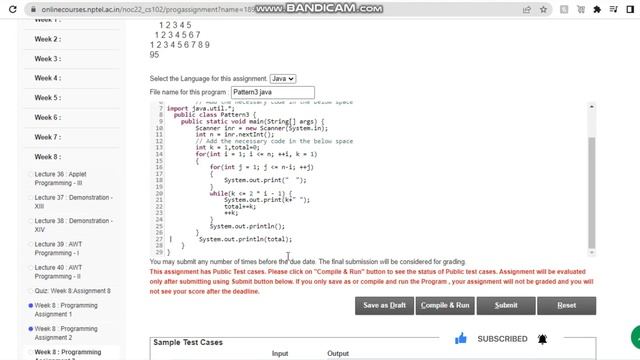Click 'Scanner inr = new Scanner' code line
This screenshot has width=640, height=360.
(x=261, y=128)
